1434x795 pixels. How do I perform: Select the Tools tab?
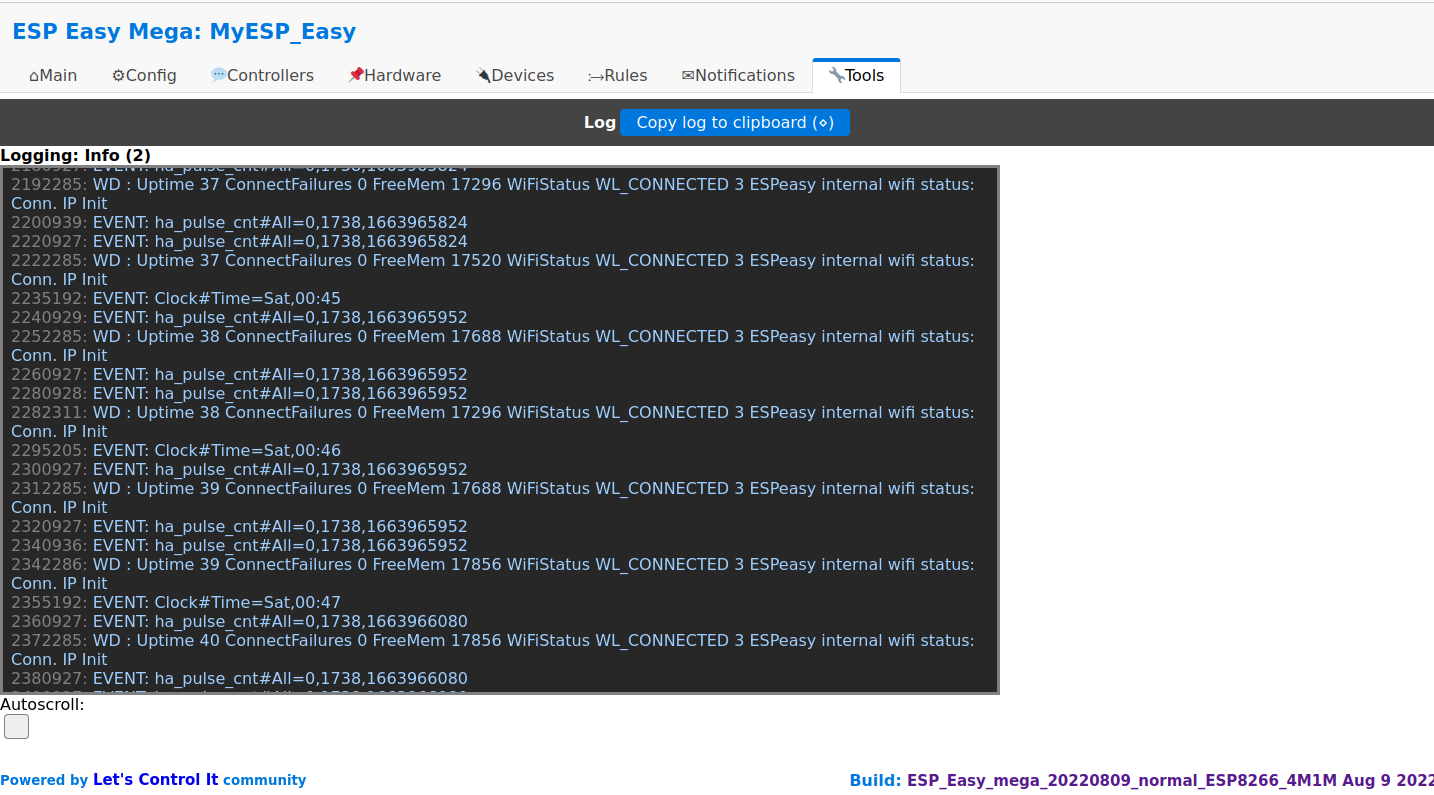(856, 76)
